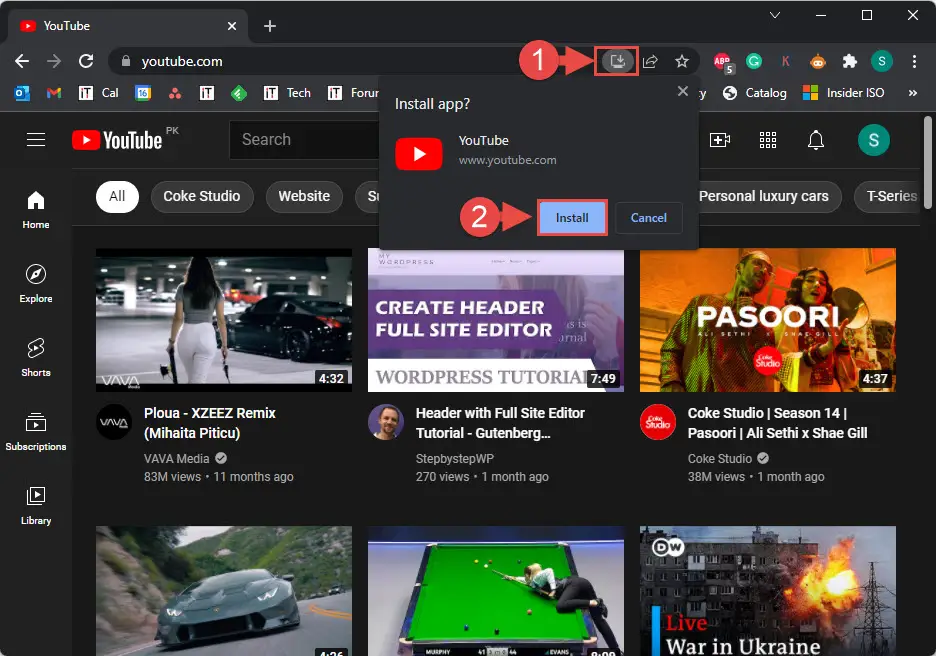Open the YouTube apps grid icon
The width and height of the screenshot is (936, 656).
tap(768, 140)
